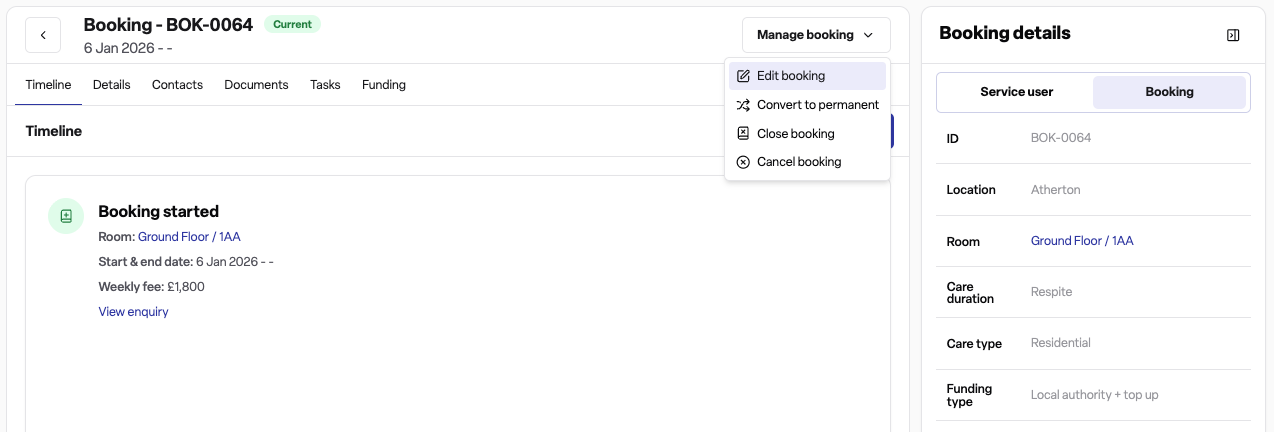Screen dimensions: 1274x432
Task: Click the Care duration label
Action: (x=970, y=292)
